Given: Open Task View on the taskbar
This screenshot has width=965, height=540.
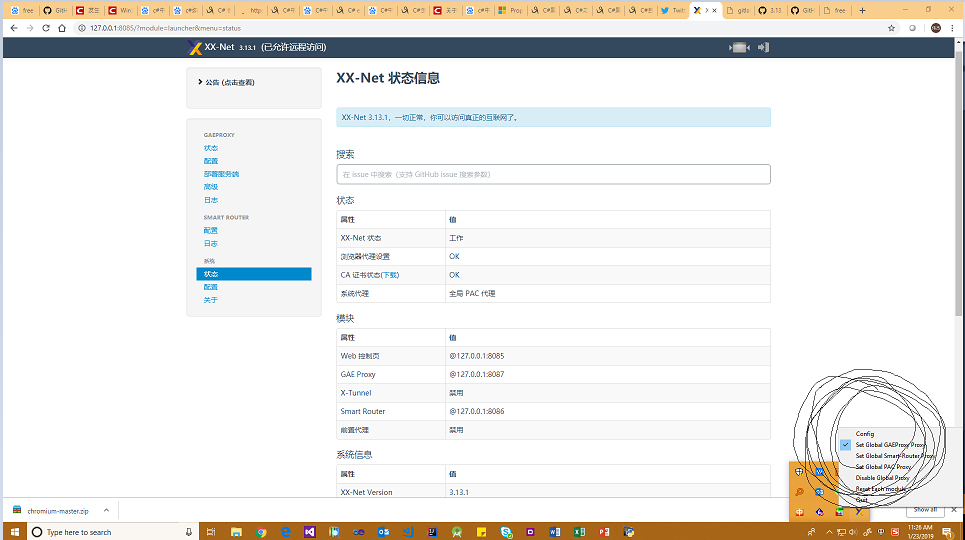Looking at the screenshot, I should [x=211, y=531].
